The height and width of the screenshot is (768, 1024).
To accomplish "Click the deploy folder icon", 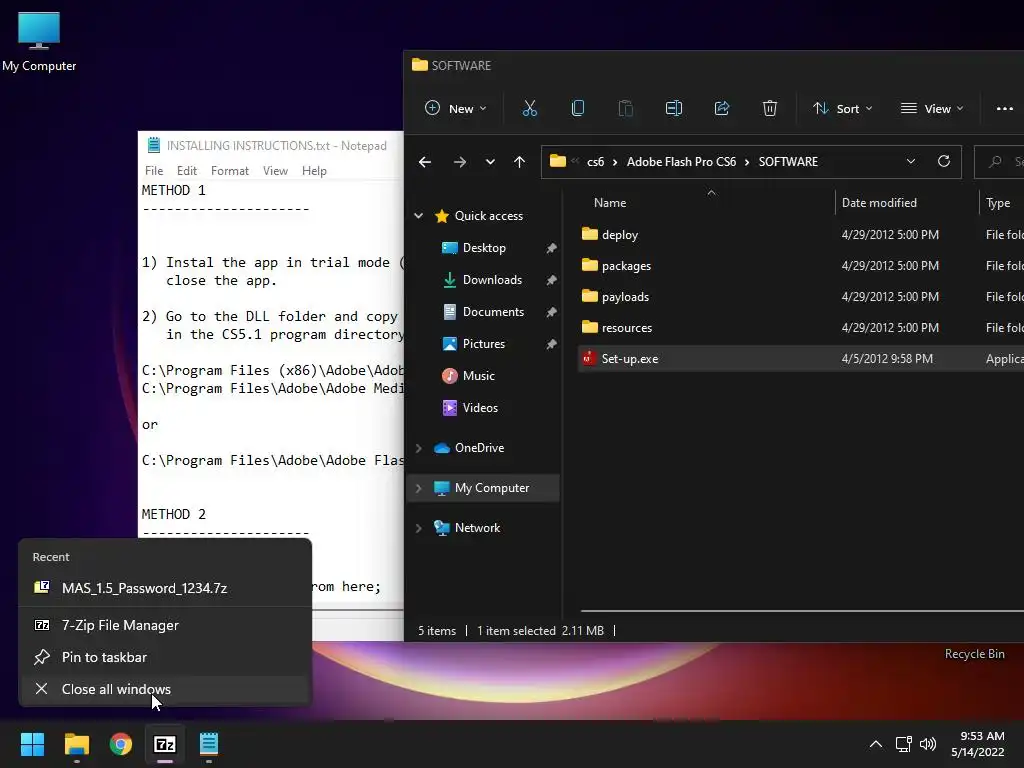I will pos(590,234).
